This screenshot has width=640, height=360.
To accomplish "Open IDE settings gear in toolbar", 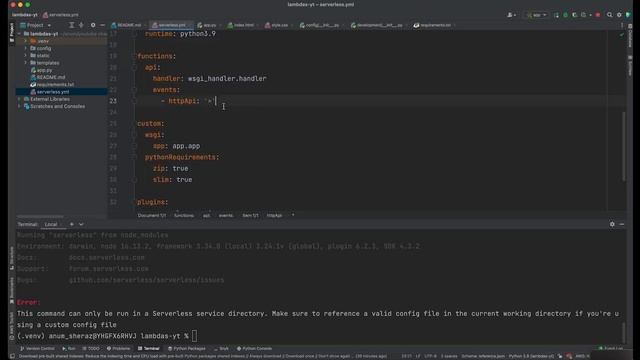I will (619, 15).
